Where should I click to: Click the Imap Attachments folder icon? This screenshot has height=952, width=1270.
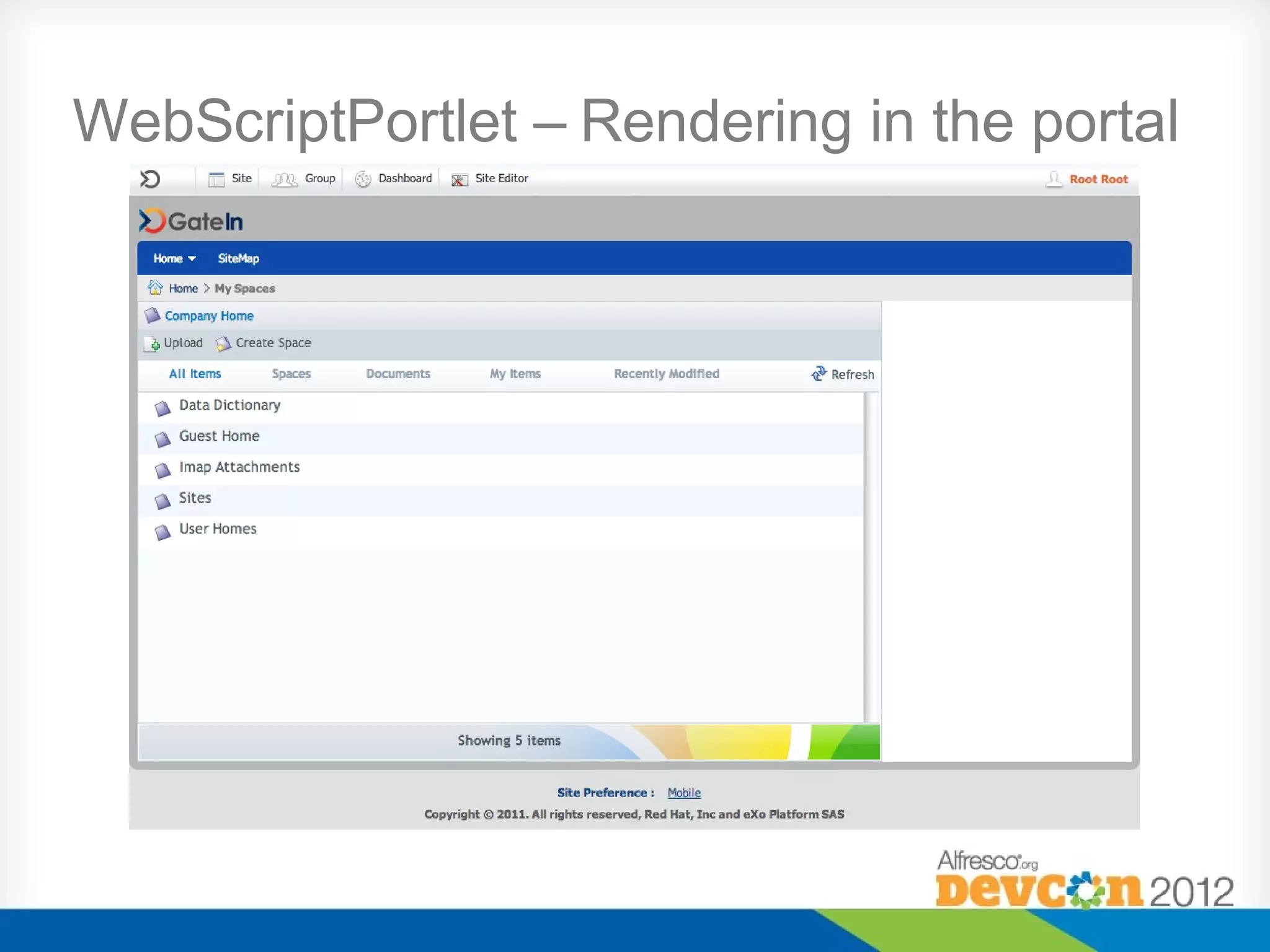[x=162, y=470]
